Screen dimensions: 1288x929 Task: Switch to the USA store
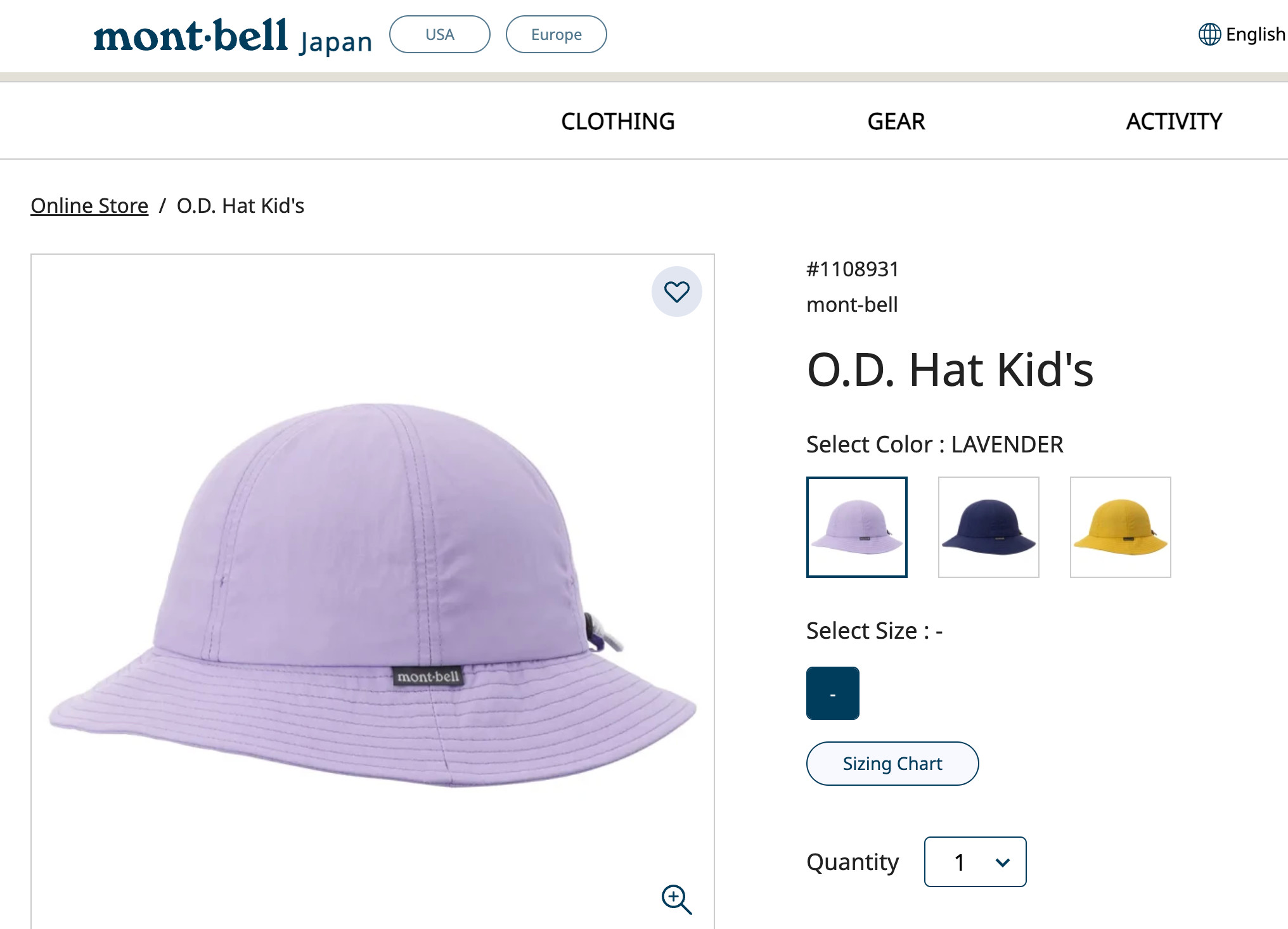click(439, 34)
